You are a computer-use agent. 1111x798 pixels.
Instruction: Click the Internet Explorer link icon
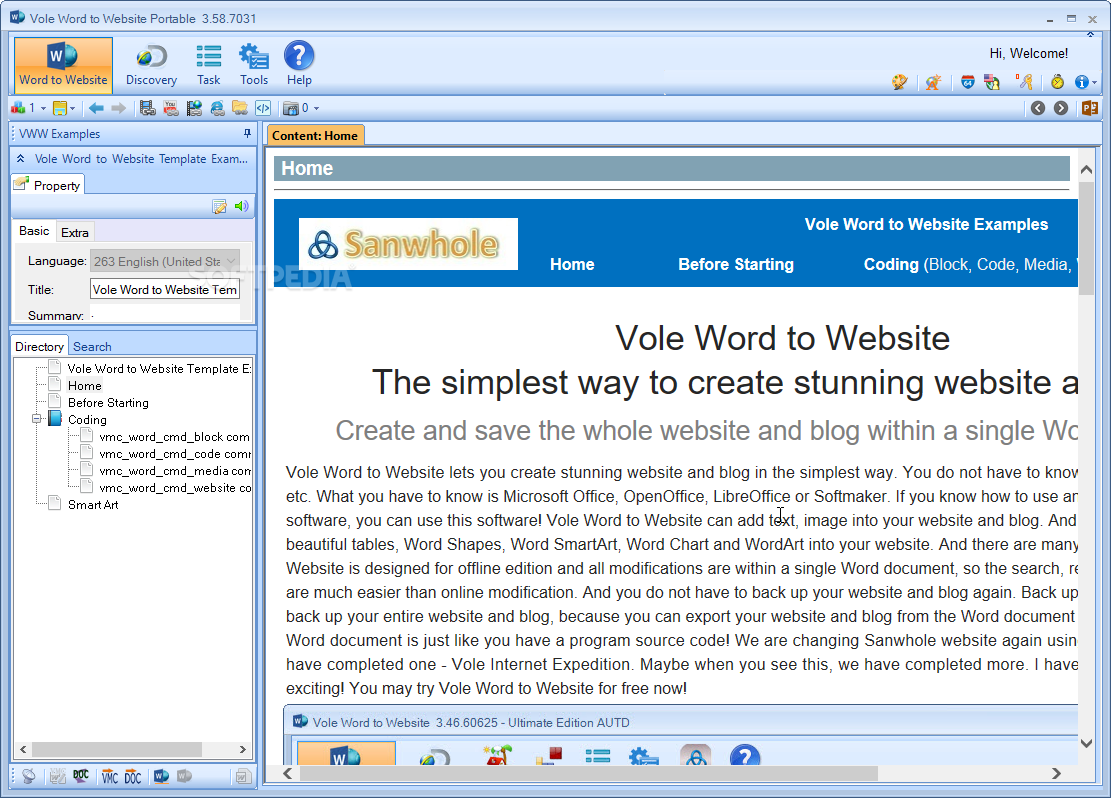pos(218,108)
